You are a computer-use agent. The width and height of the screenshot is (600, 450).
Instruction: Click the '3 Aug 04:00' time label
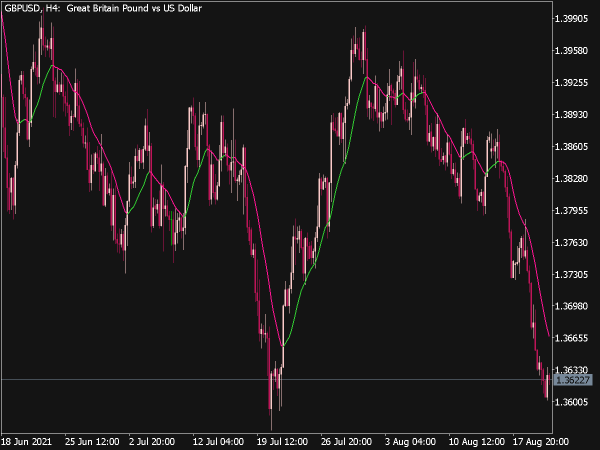pyautogui.click(x=410, y=442)
